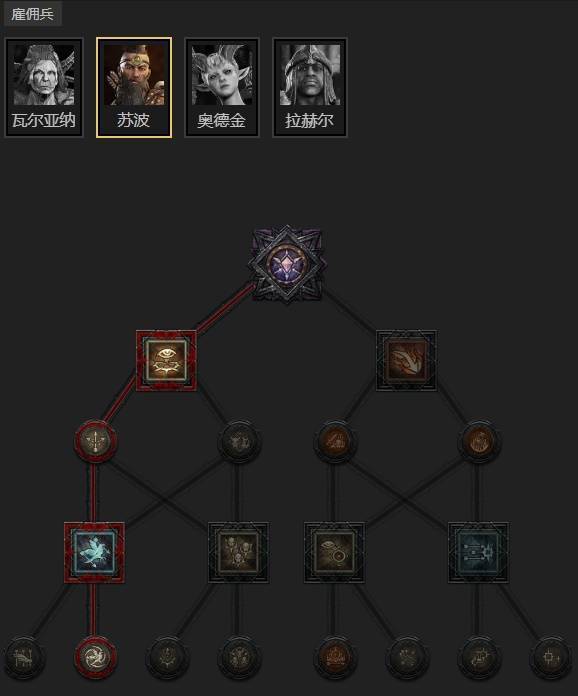Click the teal arrows skill node
This screenshot has height=696, width=578.
tap(479, 552)
